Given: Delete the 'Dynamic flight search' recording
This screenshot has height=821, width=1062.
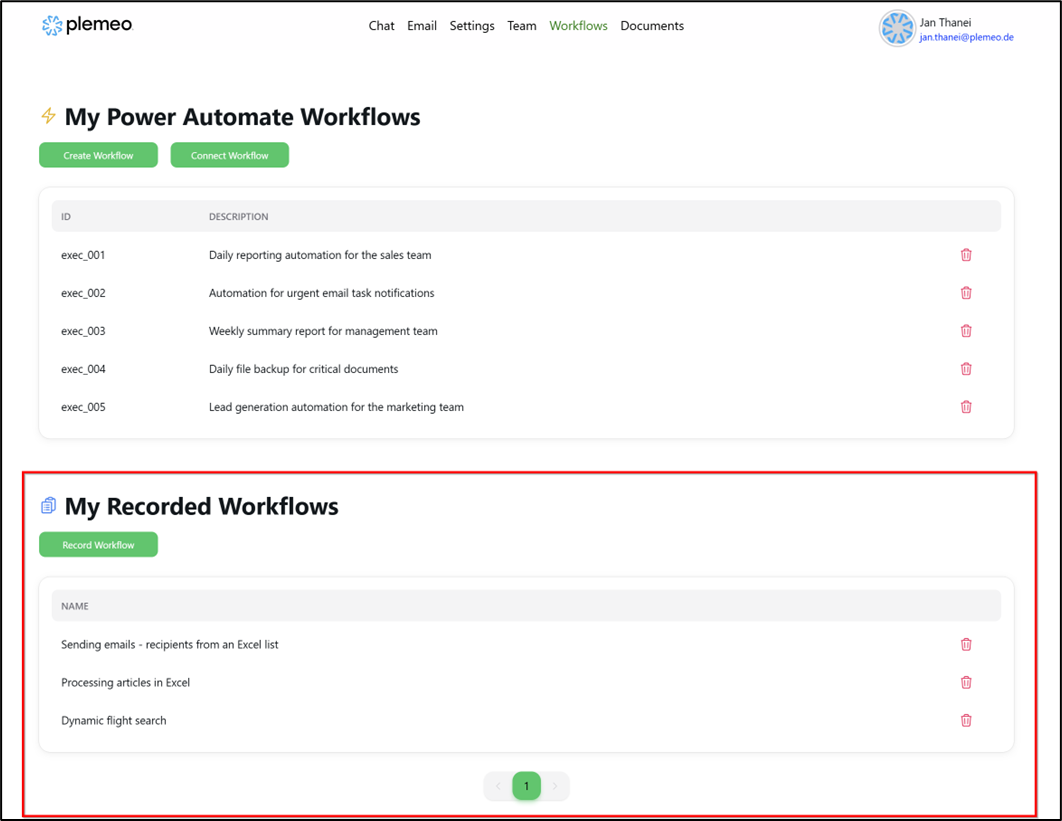Looking at the screenshot, I should (x=965, y=720).
